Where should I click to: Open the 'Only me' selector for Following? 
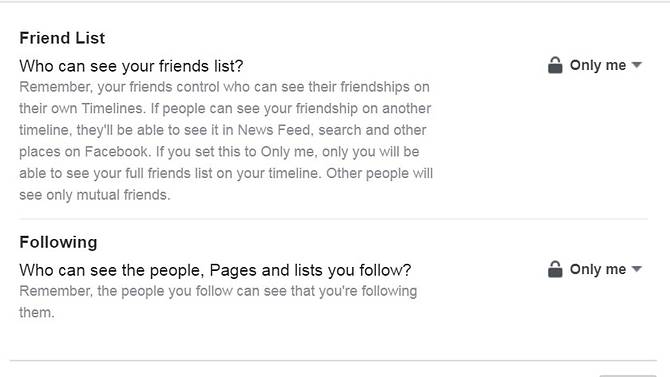[x=595, y=269]
